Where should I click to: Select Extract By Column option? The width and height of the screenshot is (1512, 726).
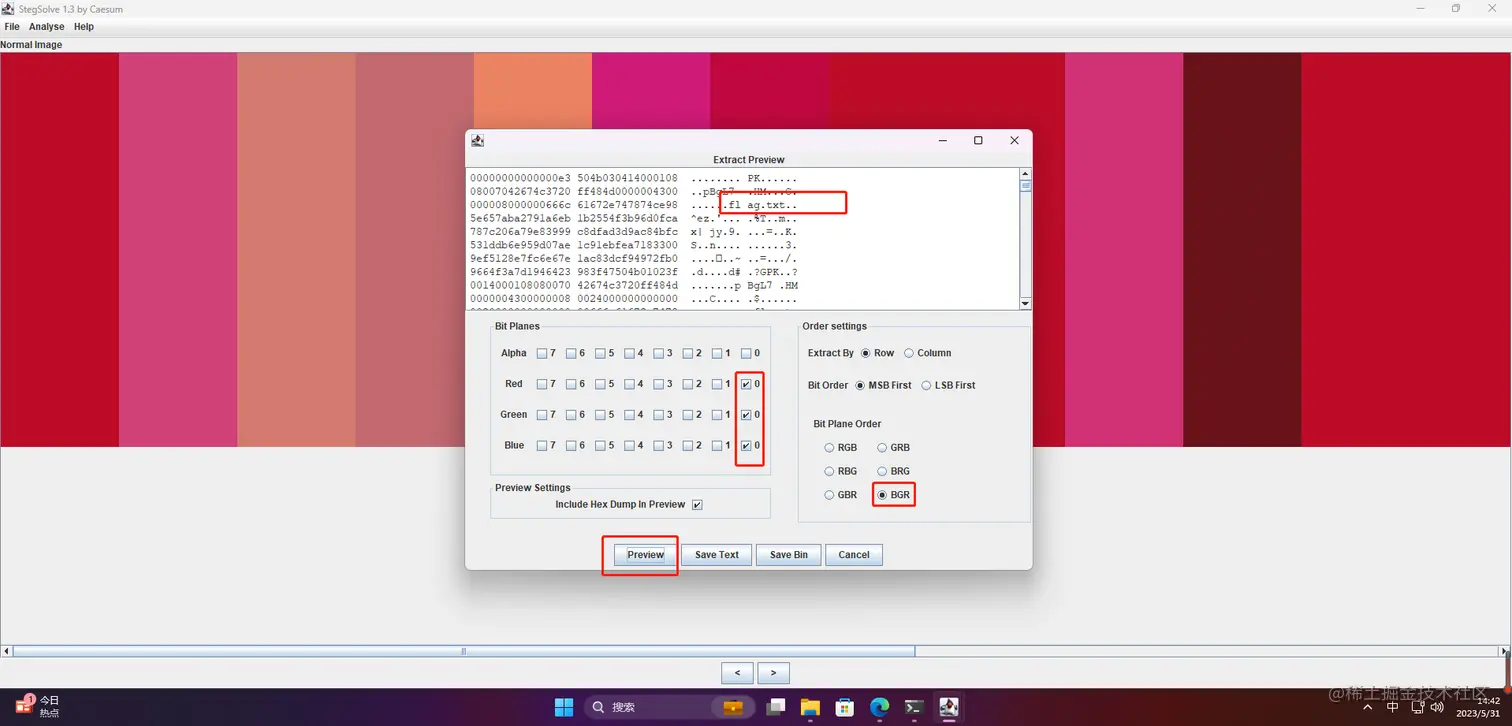(x=927, y=353)
